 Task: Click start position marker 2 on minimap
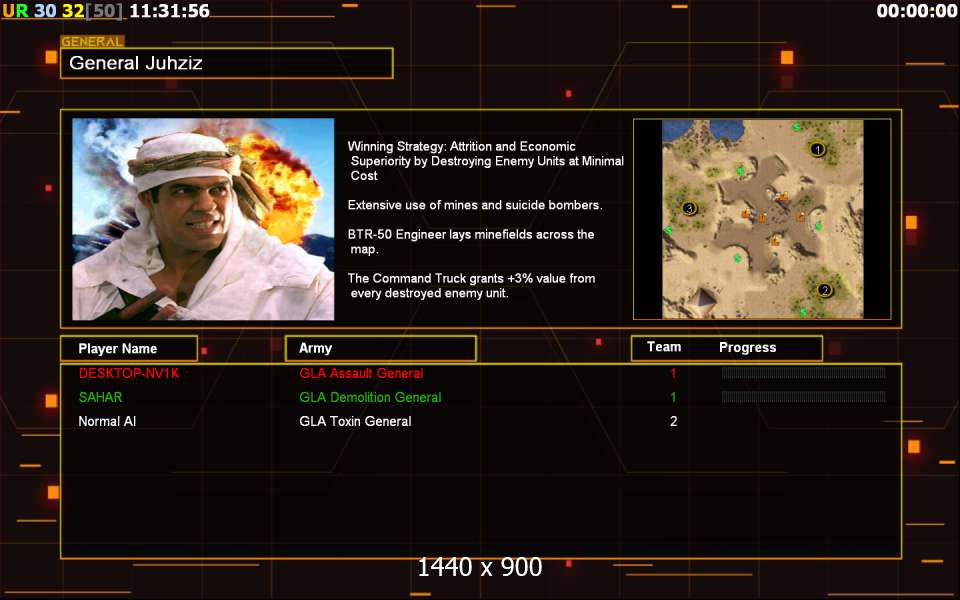point(825,290)
